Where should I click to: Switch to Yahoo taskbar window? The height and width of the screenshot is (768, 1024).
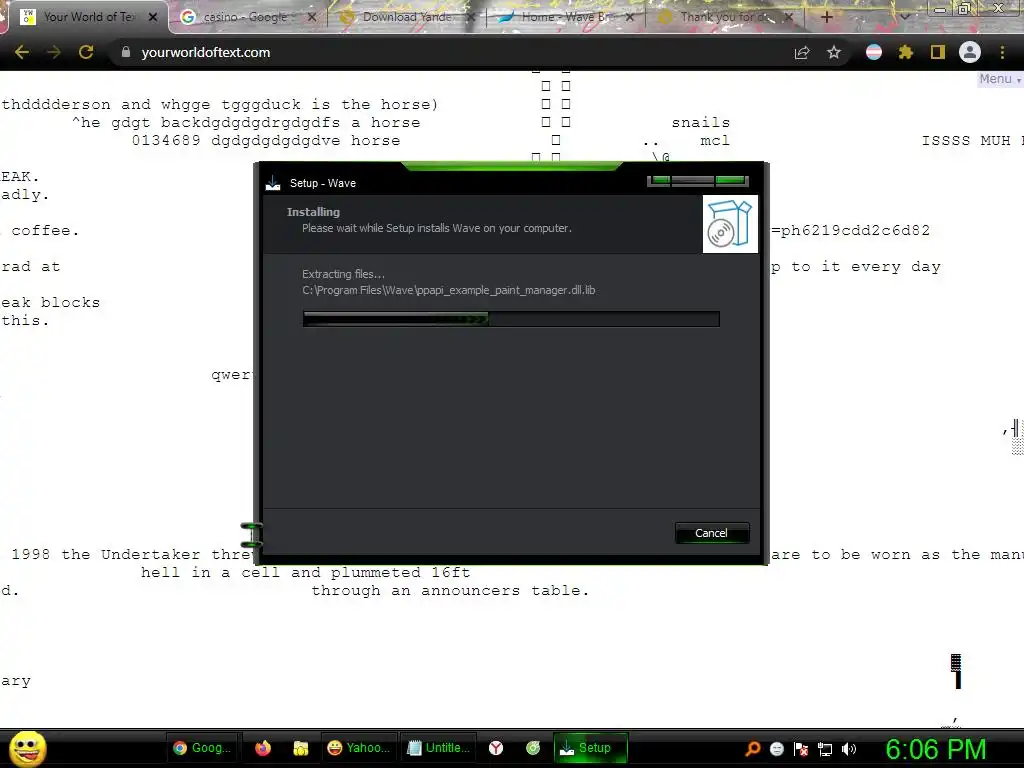click(x=358, y=748)
